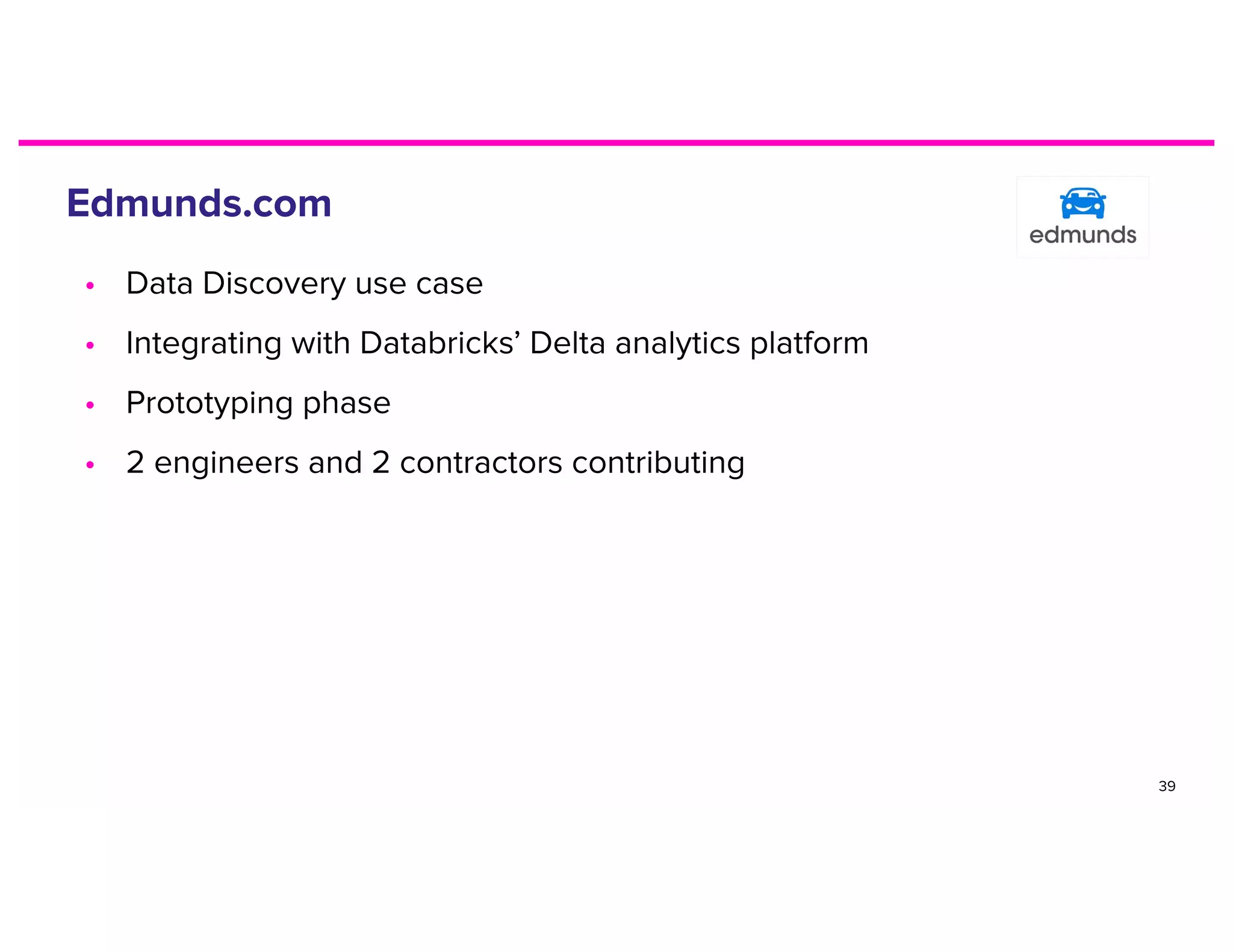Click slide page number 39
Image resolution: width=1233 pixels, height=952 pixels.
click(1167, 786)
